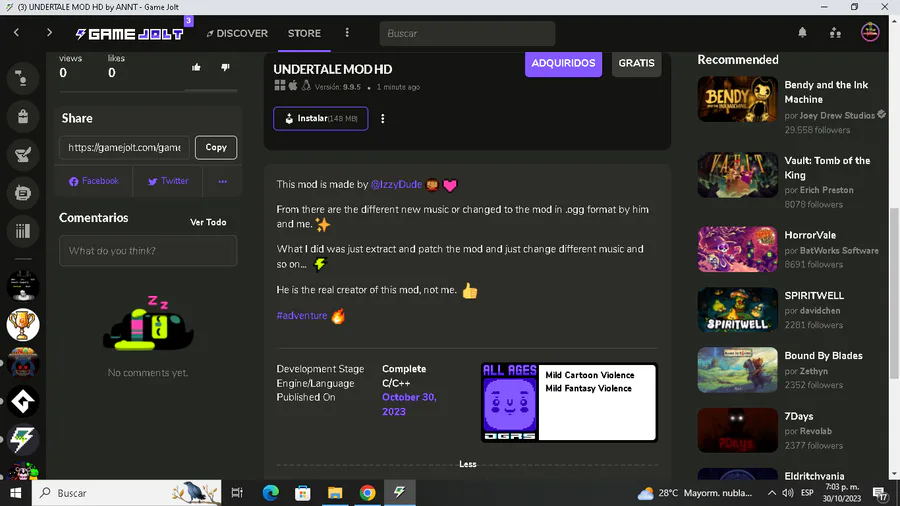This screenshot has height=506, width=900.
Task: Click the Joey Drew Studios author name
Action: 837,115
